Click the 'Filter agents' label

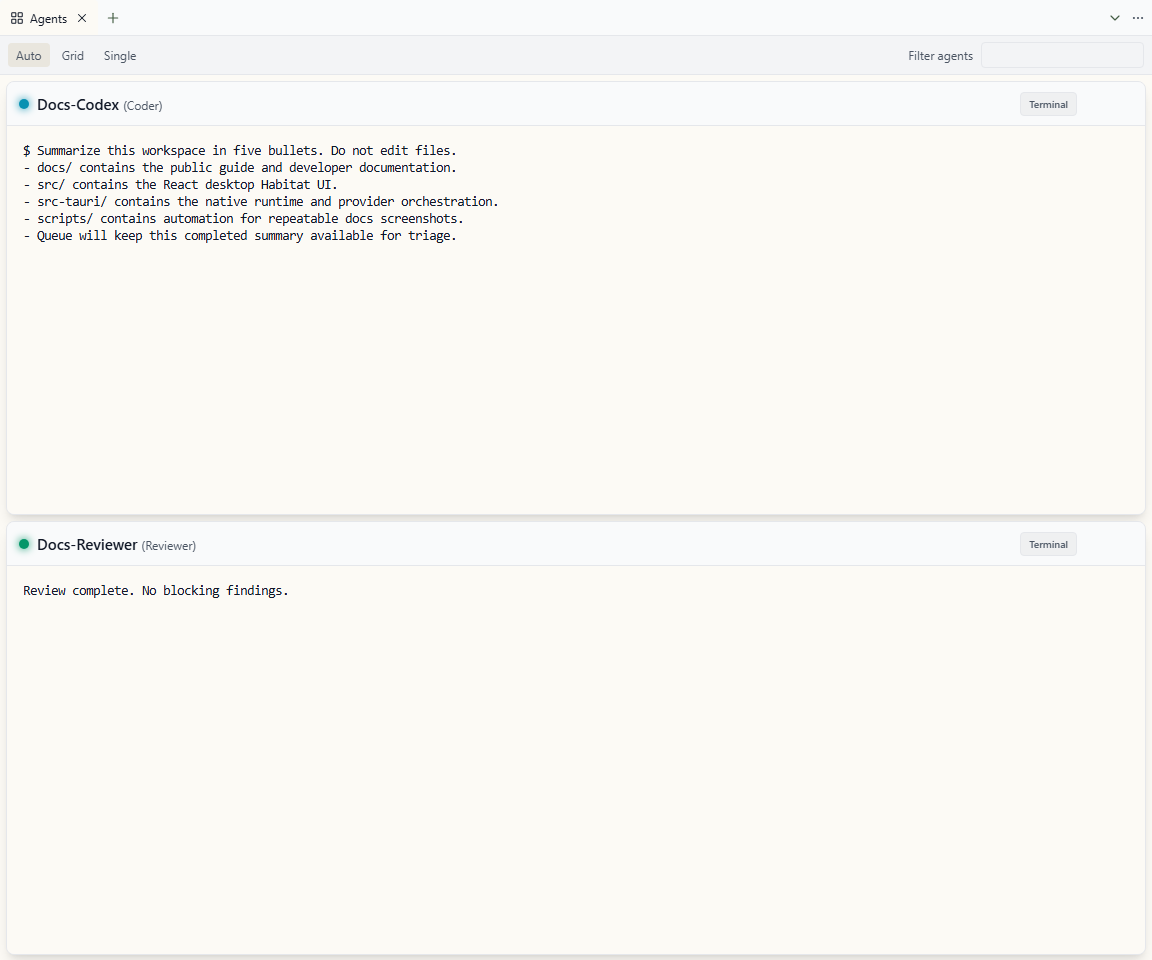(x=940, y=56)
